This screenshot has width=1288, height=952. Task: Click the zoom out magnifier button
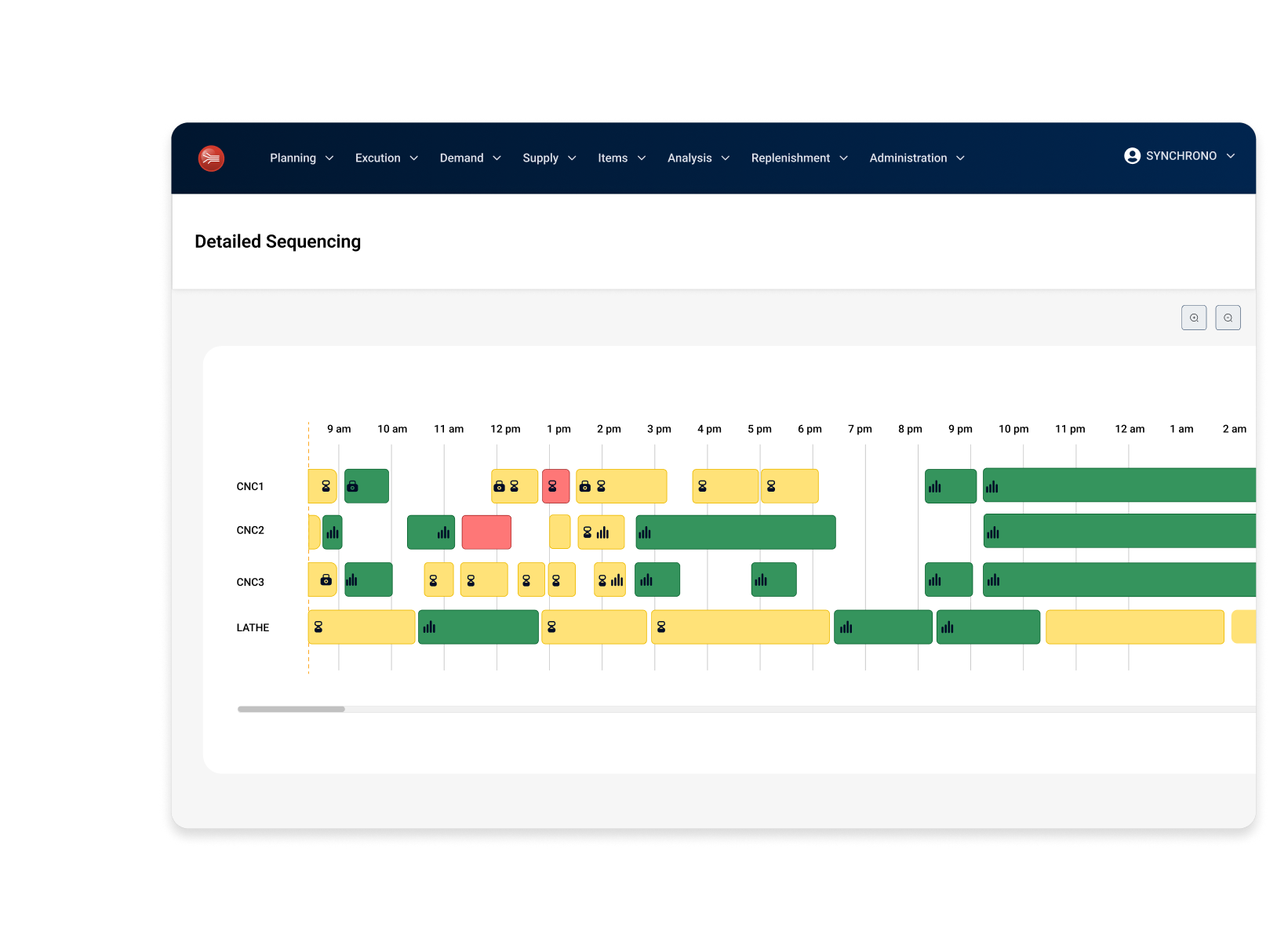(x=1228, y=318)
